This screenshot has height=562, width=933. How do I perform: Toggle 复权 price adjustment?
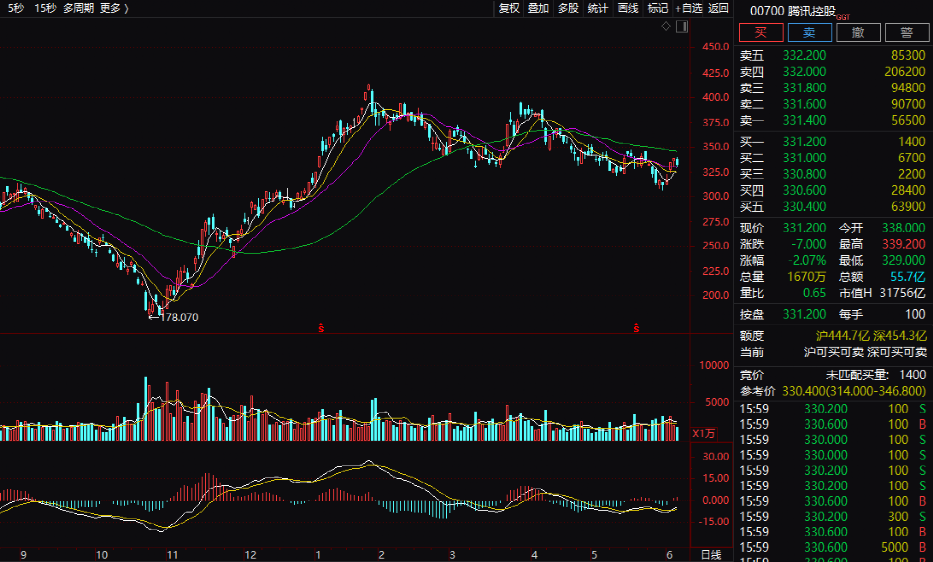tap(509, 8)
